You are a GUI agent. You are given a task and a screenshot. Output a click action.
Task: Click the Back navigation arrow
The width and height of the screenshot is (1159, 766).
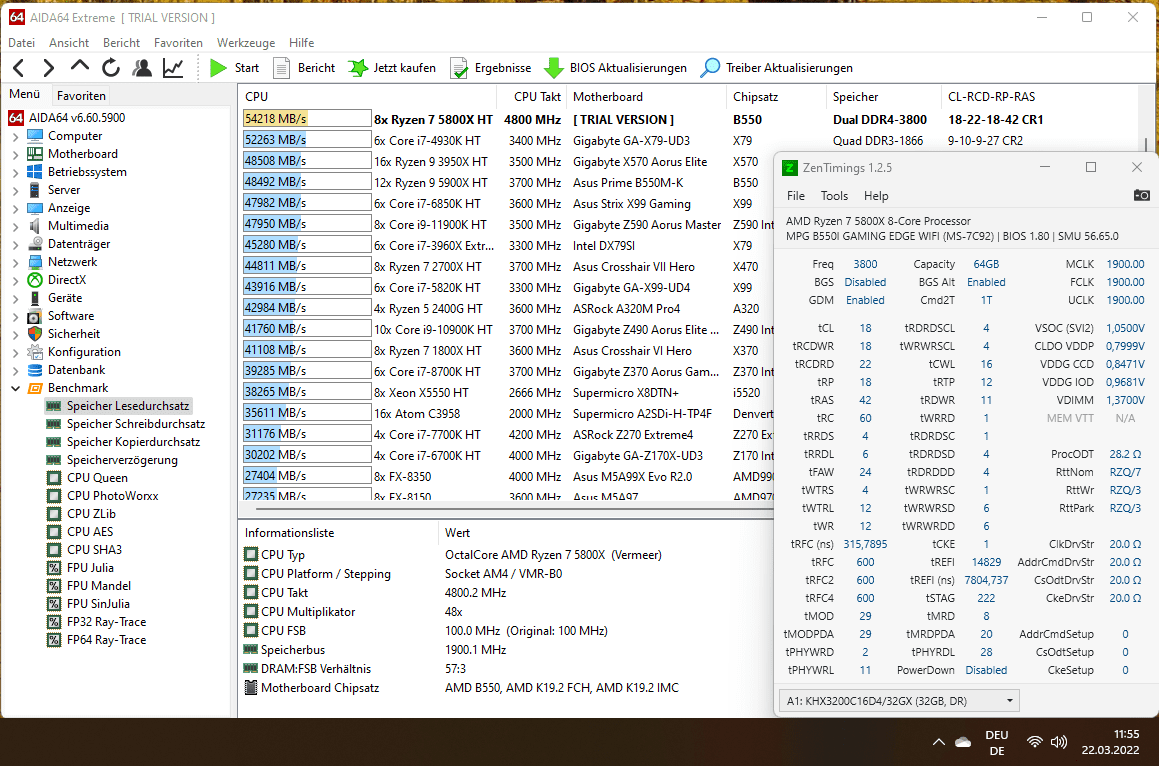19,68
